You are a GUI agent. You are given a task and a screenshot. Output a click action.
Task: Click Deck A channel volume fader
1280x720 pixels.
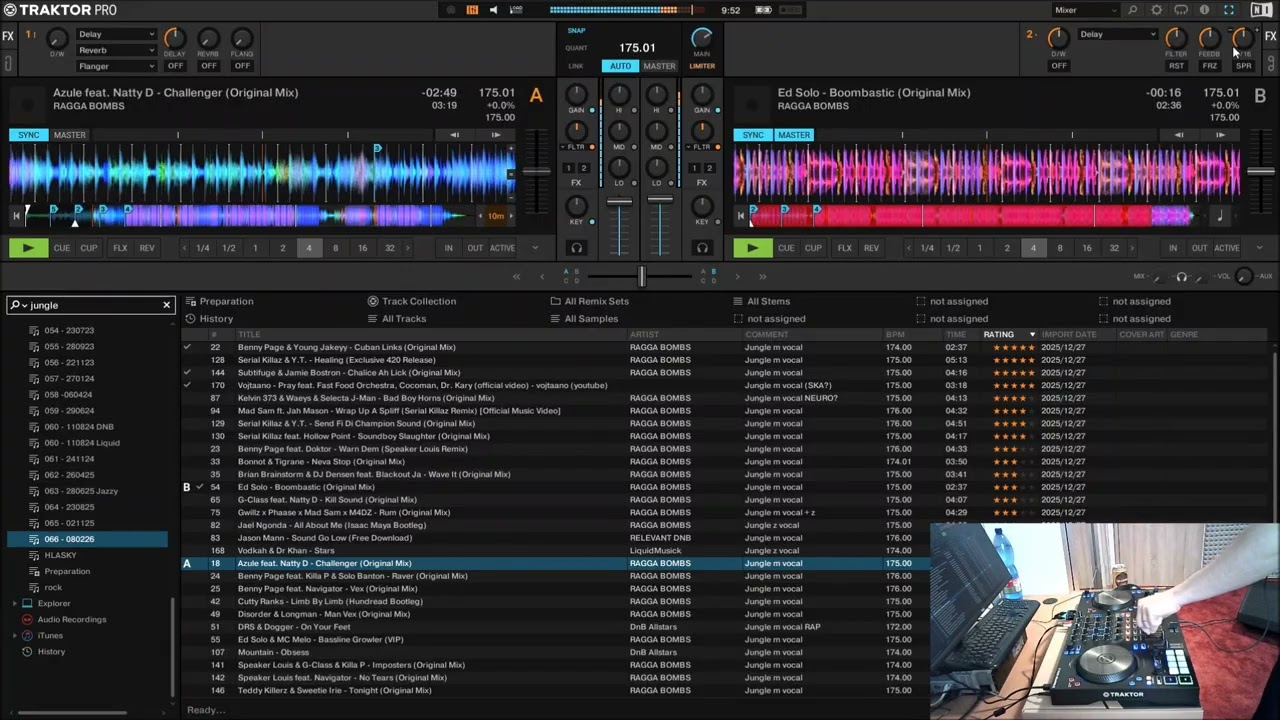point(620,201)
